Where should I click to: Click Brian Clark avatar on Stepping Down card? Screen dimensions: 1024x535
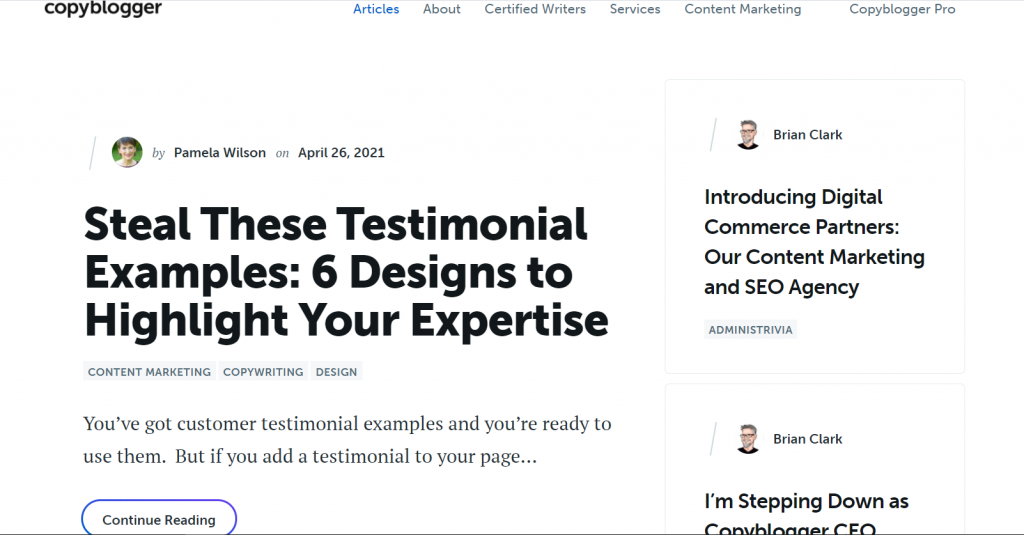tap(748, 439)
